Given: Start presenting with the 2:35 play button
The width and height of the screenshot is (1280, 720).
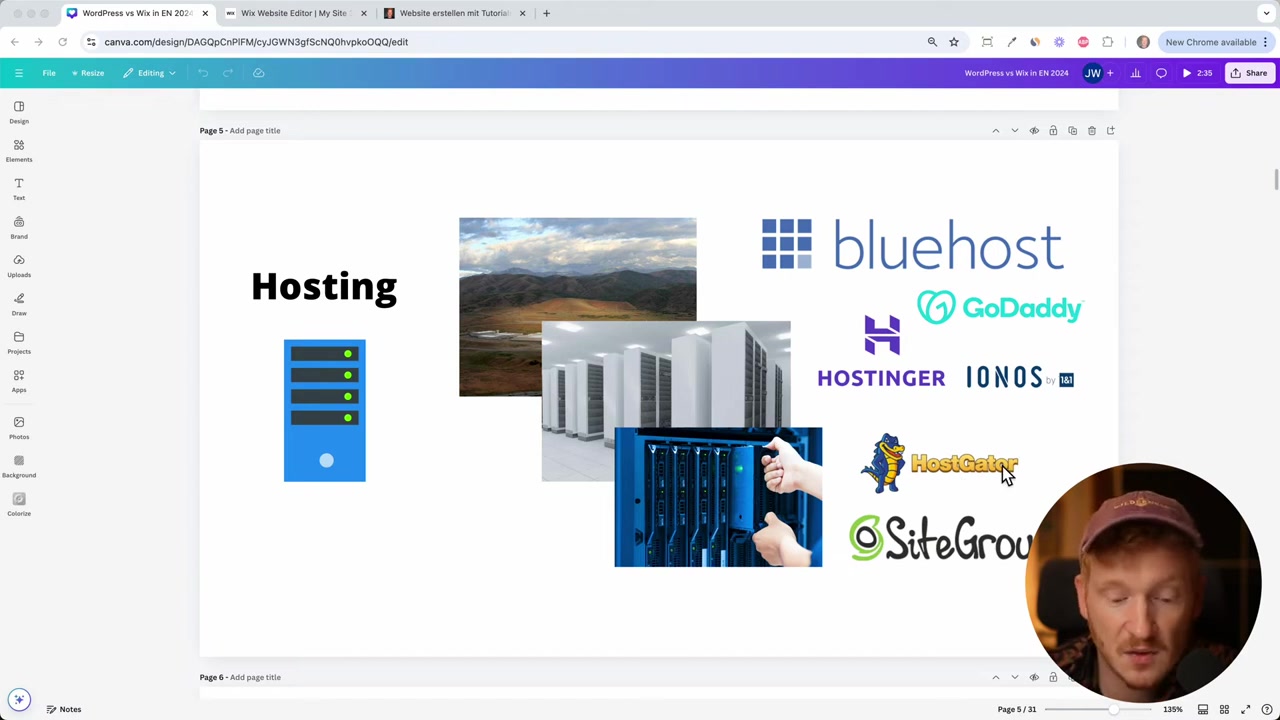Looking at the screenshot, I should point(1196,73).
